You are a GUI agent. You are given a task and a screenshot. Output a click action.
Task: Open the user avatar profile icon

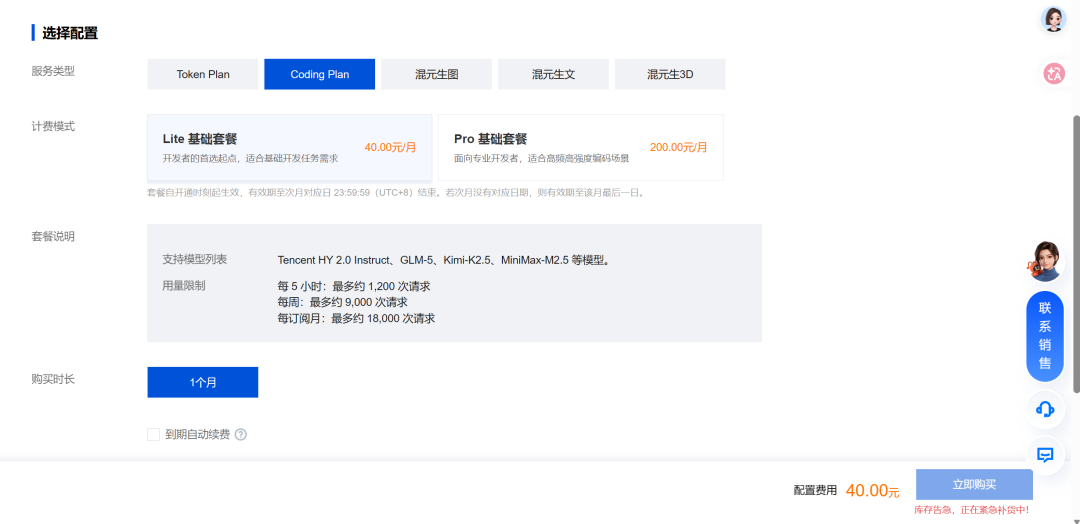1053,19
